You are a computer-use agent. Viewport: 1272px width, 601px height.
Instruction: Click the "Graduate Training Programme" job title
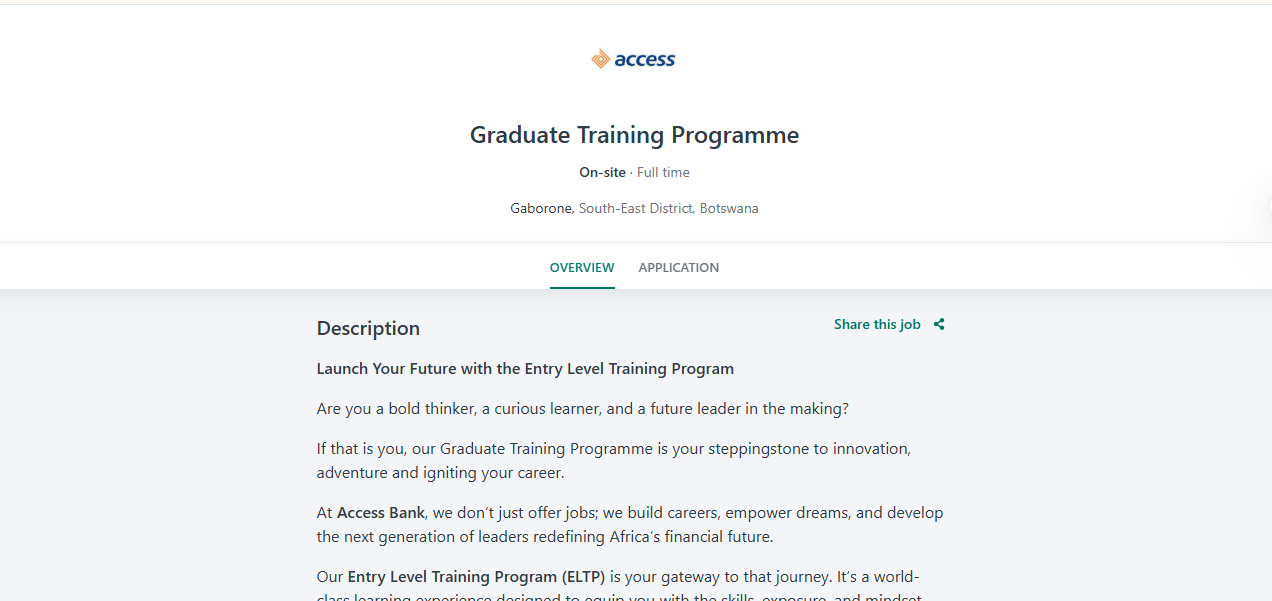[633, 135]
